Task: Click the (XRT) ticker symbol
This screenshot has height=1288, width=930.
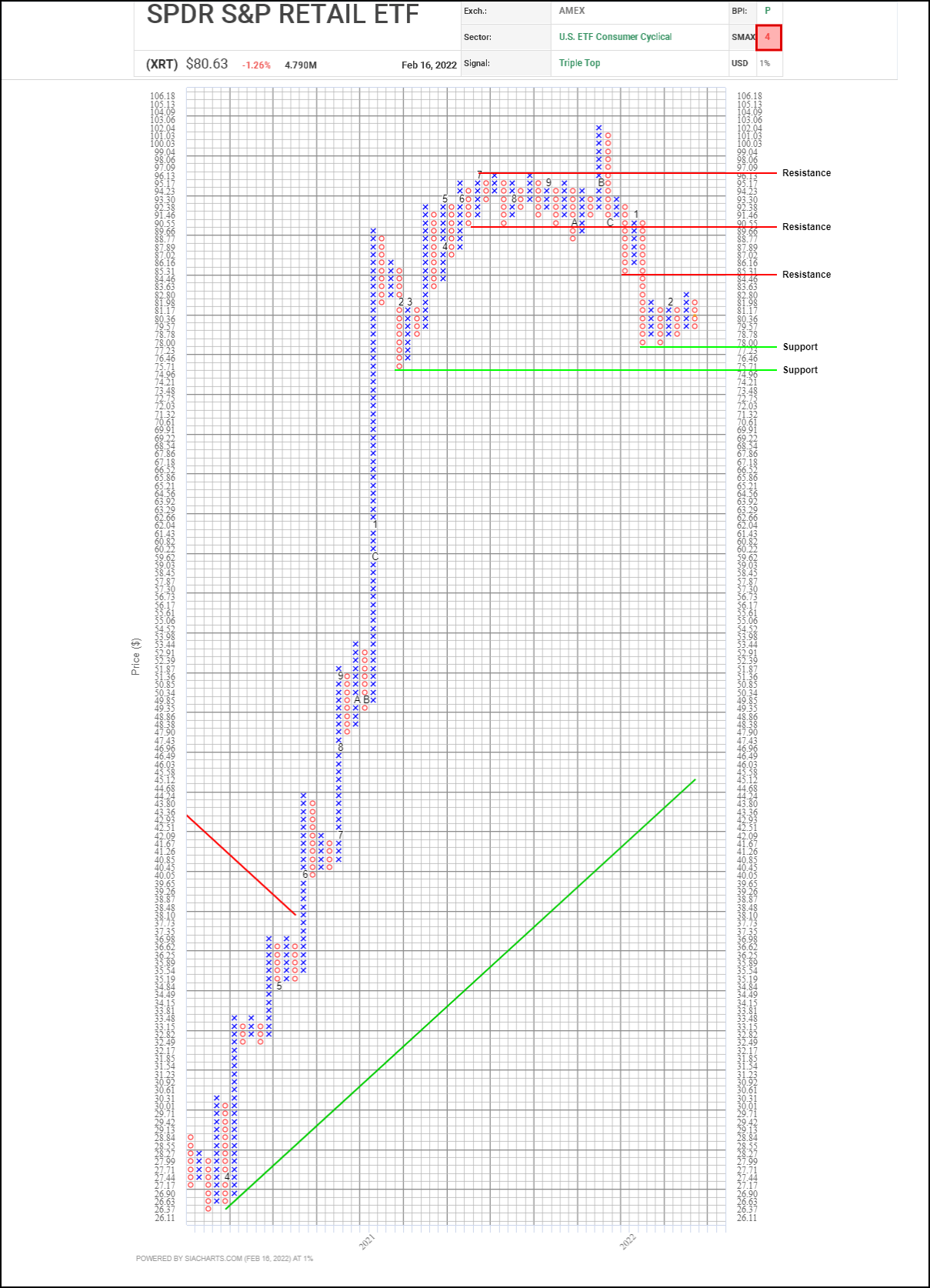Action: [162, 65]
